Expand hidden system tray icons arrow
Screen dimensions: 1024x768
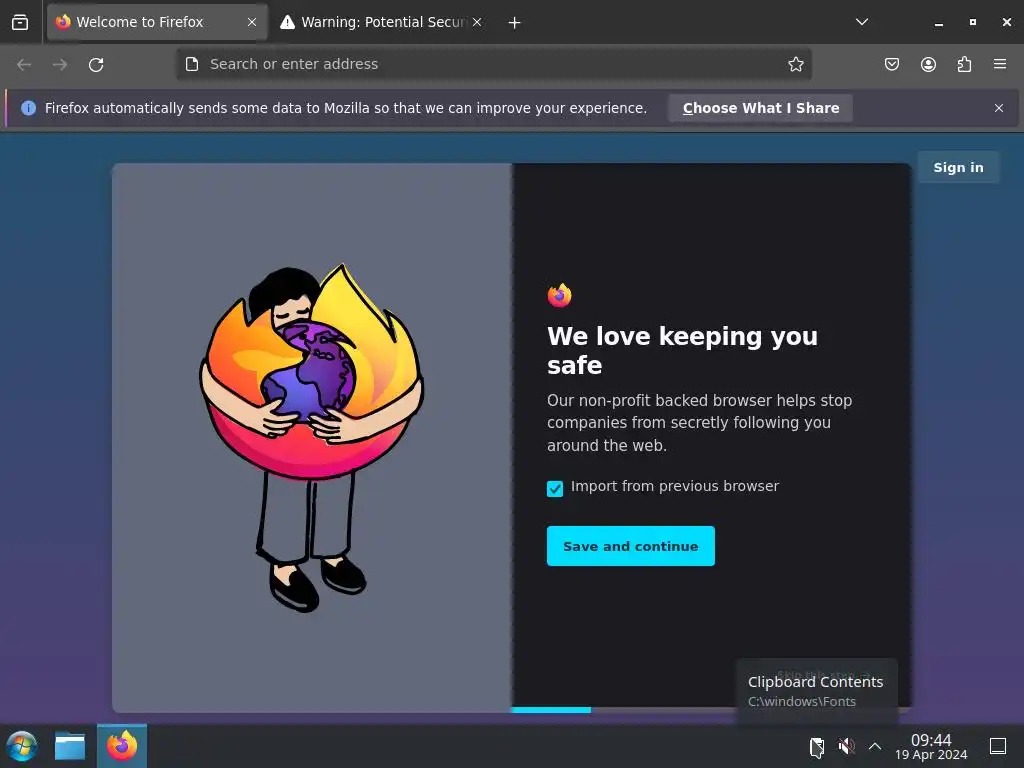pos(875,746)
